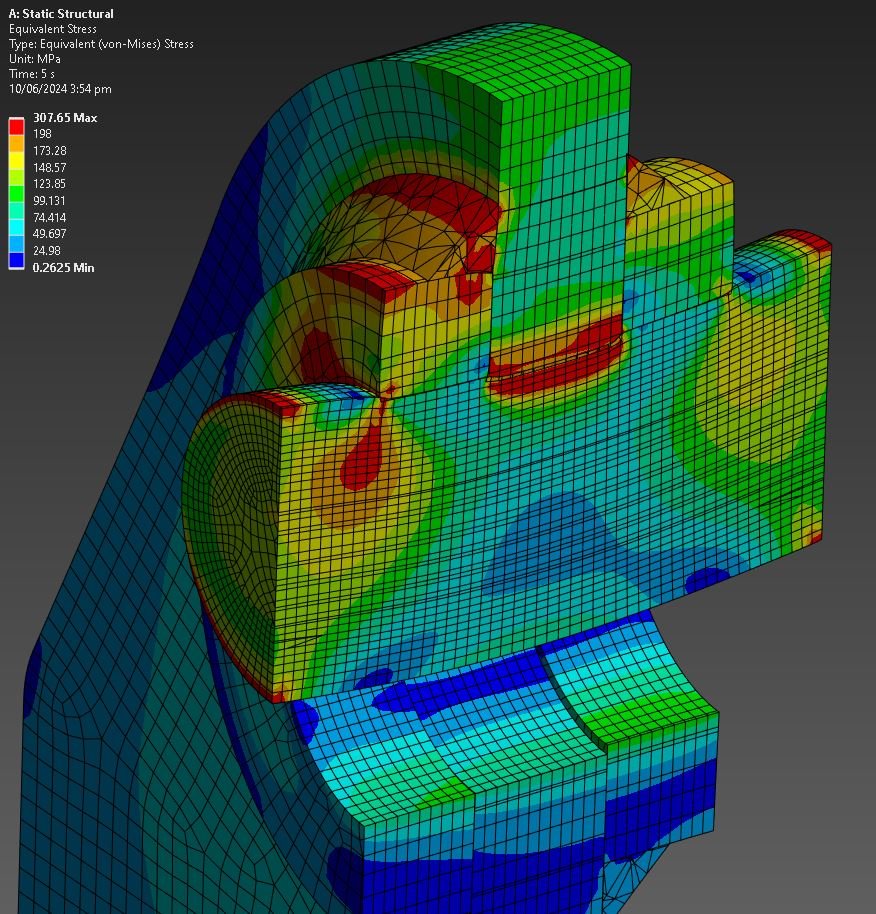The image size is (876, 914).
Task: Click the cyan legend band next to 74.414
Action: click(x=16, y=226)
